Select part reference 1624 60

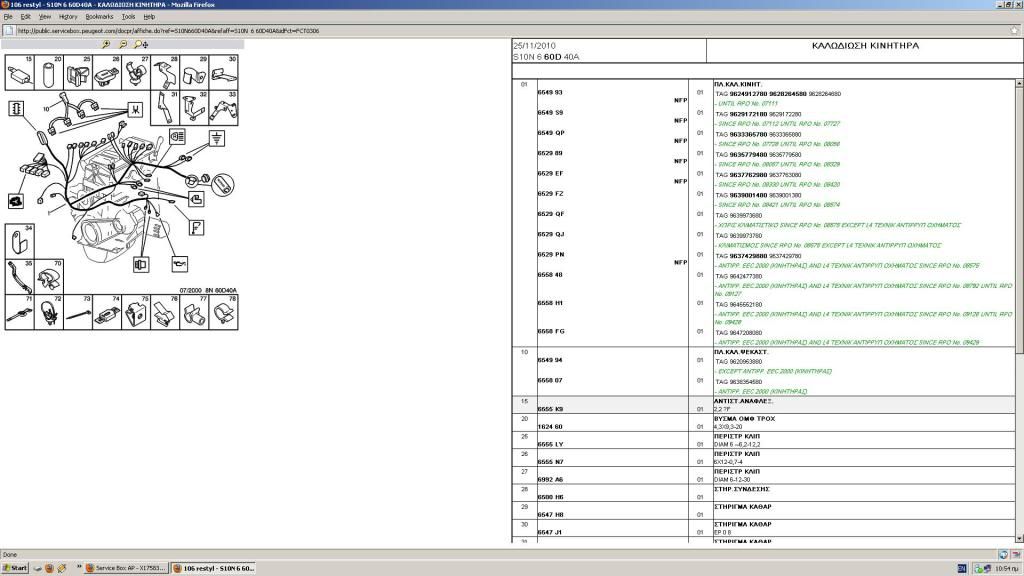(550, 426)
